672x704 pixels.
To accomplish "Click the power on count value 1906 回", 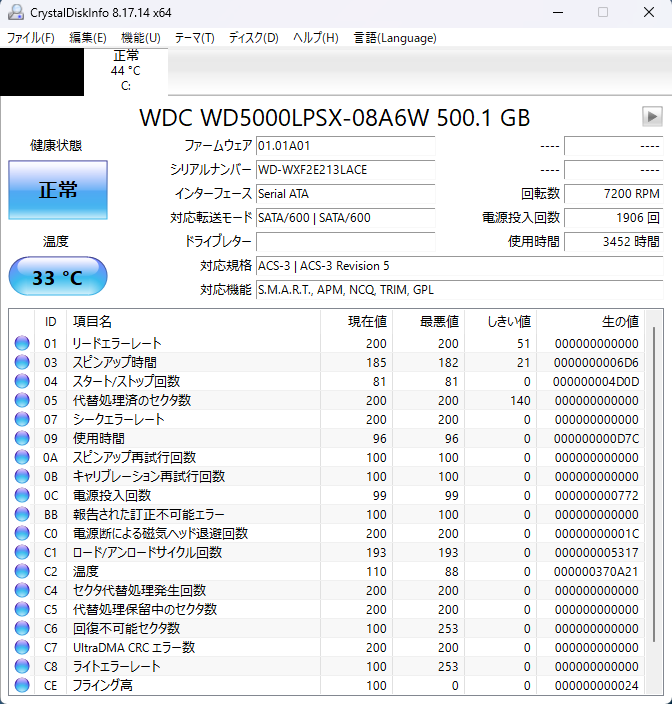I will pyautogui.click(x=613, y=218).
